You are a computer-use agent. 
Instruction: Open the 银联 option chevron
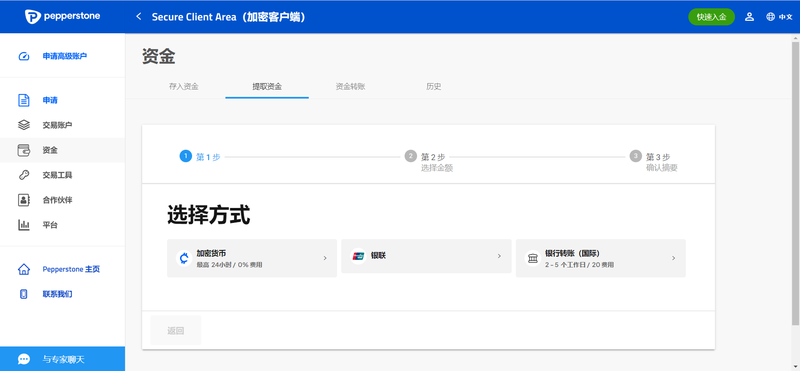[499, 256]
